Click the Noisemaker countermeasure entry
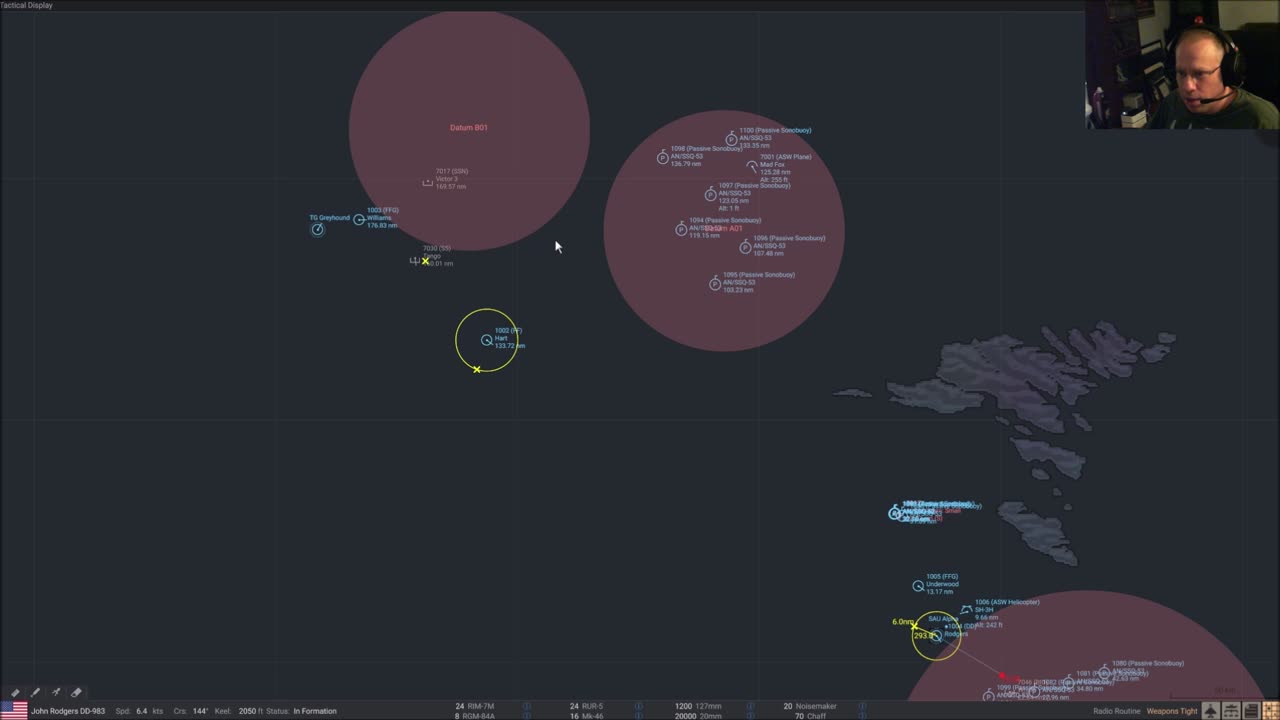The height and width of the screenshot is (720, 1280). [x=810, y=706]
